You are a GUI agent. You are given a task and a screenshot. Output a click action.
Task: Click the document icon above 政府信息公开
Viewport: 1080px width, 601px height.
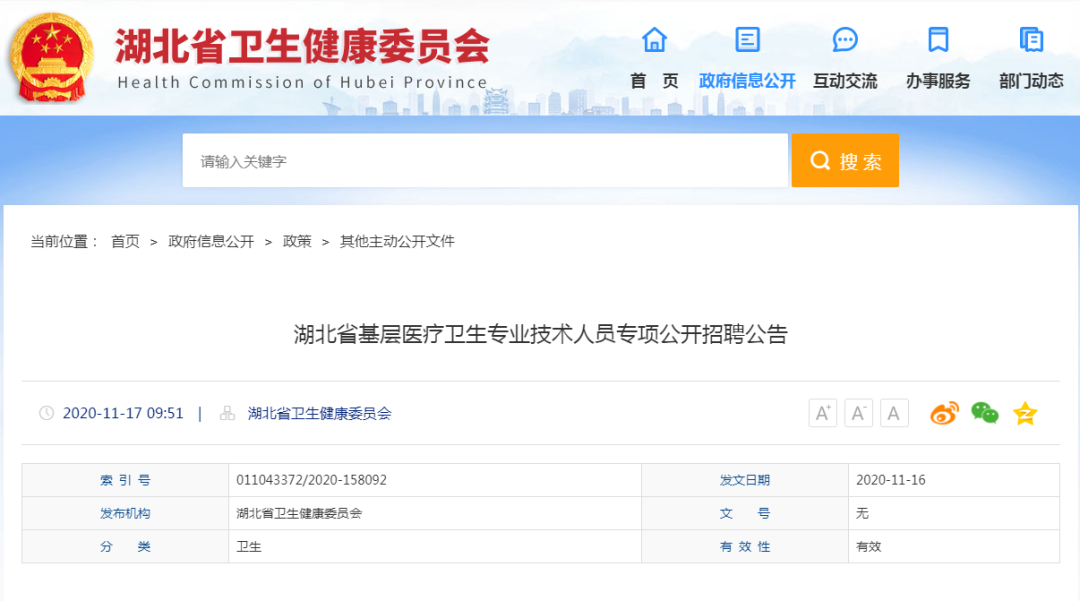pyautogui.click(x=746, y=40)
